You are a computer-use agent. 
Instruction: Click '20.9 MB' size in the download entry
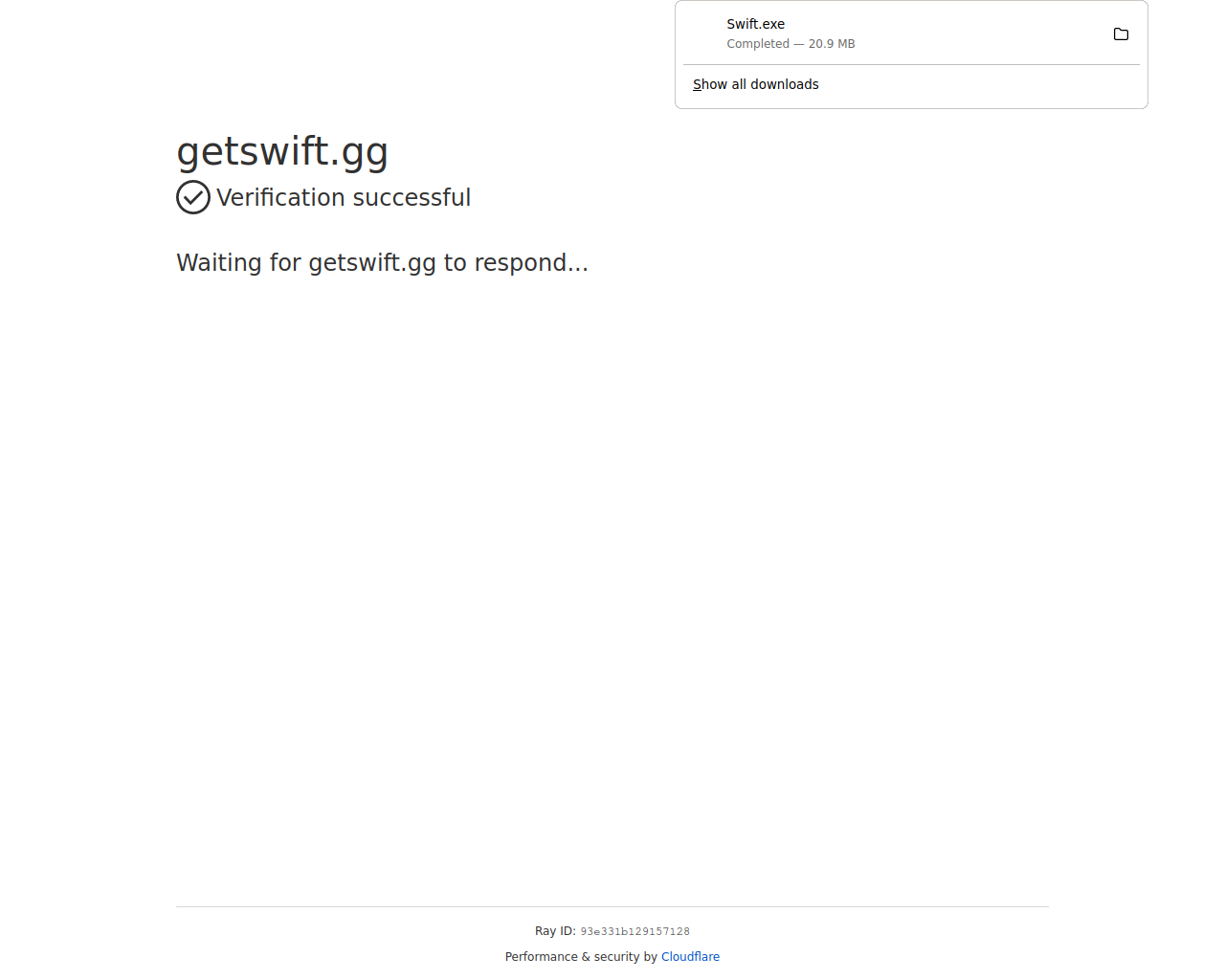(x=832, y=44)
